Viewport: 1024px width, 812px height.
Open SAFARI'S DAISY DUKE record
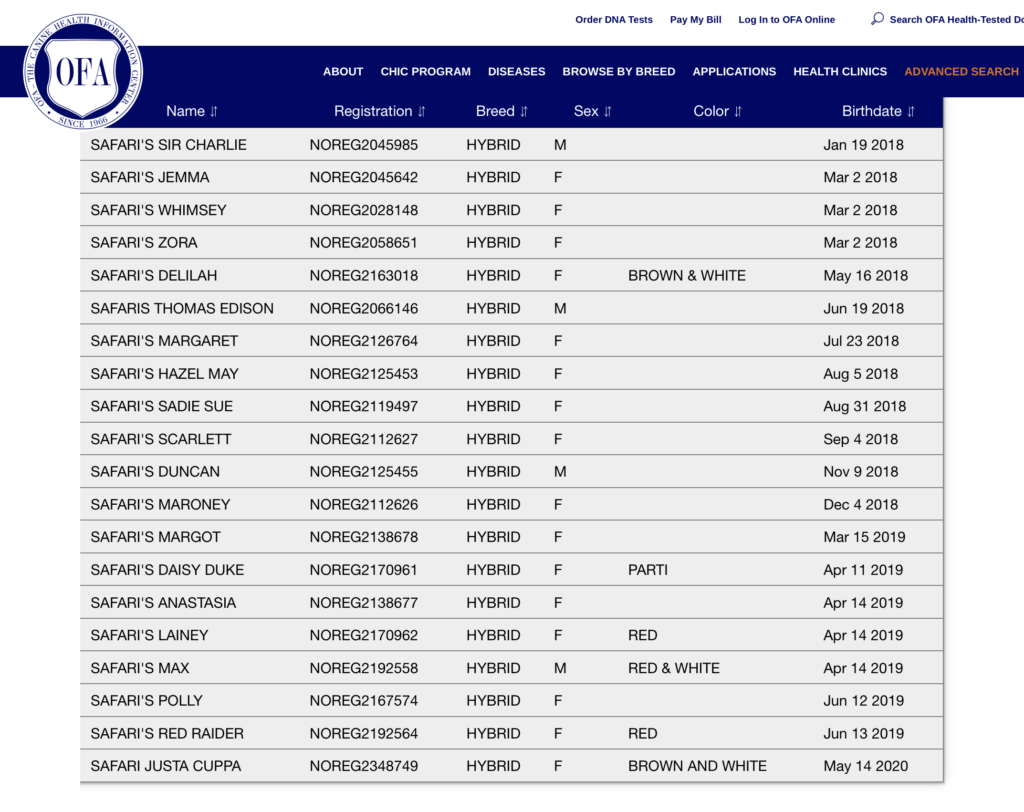tap(167, 570)
